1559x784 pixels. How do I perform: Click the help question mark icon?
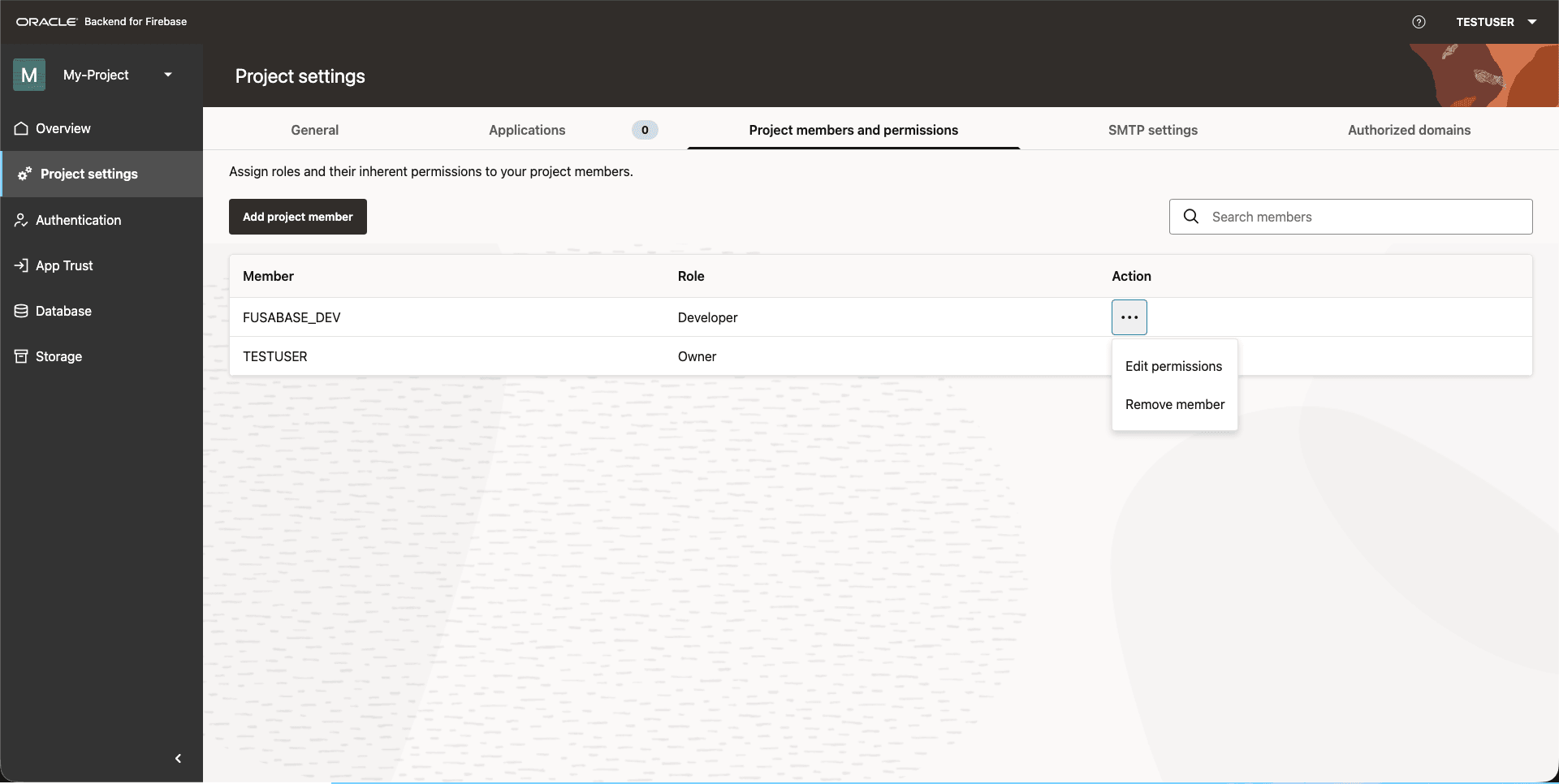1419,22
